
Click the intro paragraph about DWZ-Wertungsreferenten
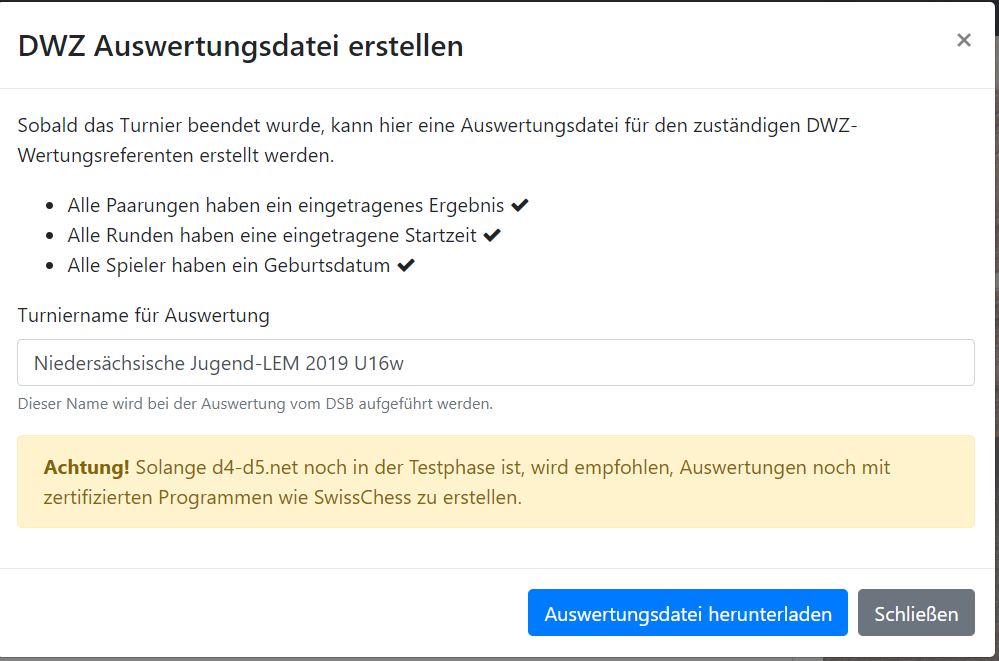(x=437, y=140)
